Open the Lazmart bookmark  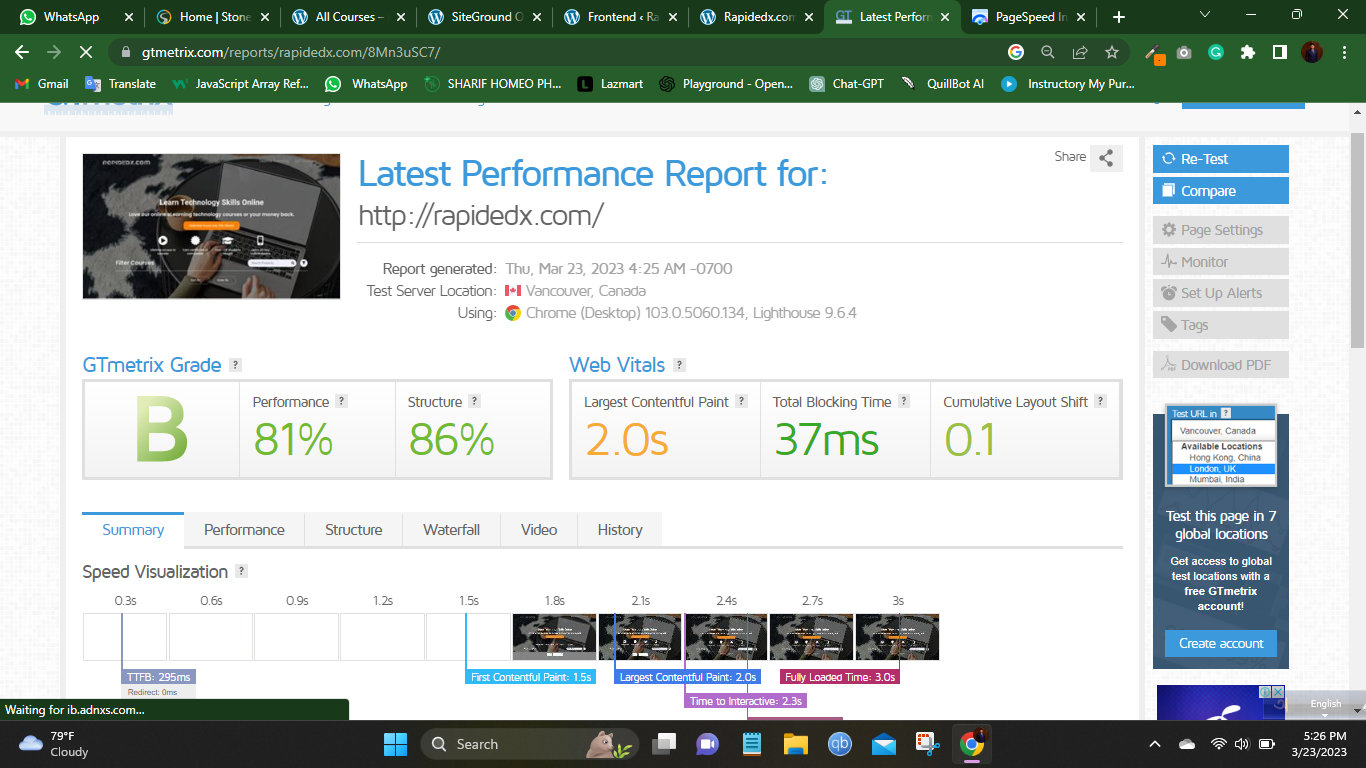pyautogui.click(x=610, y=84)
